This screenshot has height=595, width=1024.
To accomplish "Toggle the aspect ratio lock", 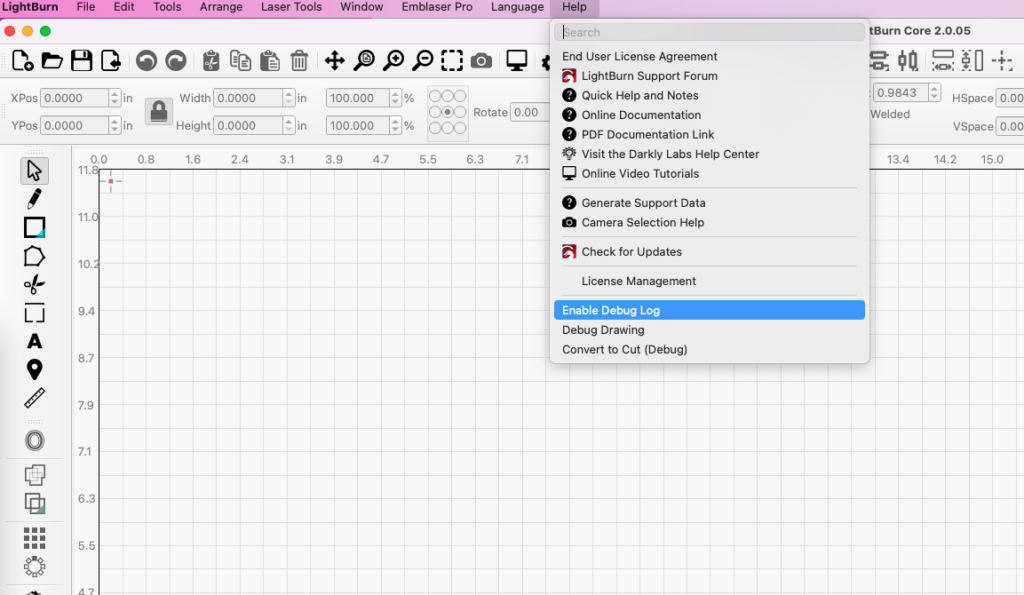I will click(159, 111).
